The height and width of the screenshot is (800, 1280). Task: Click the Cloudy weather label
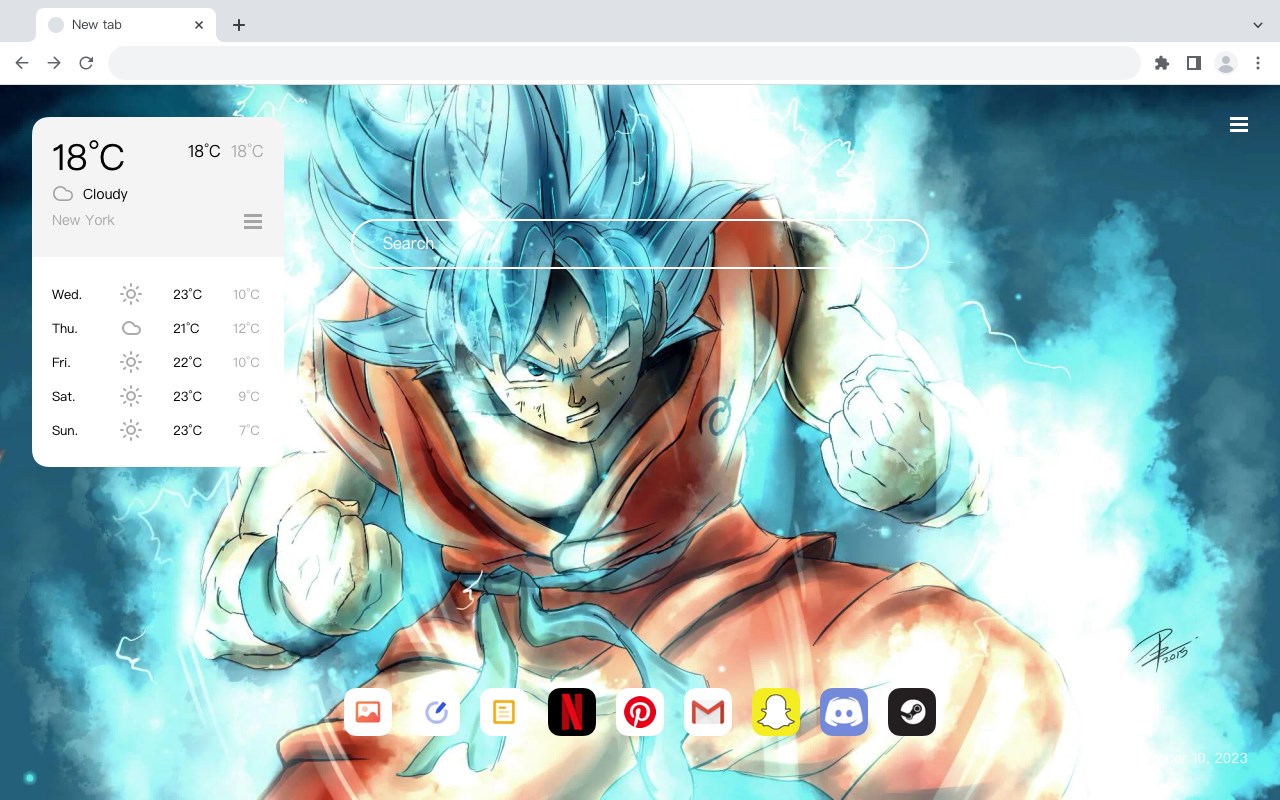coord(105,194)
